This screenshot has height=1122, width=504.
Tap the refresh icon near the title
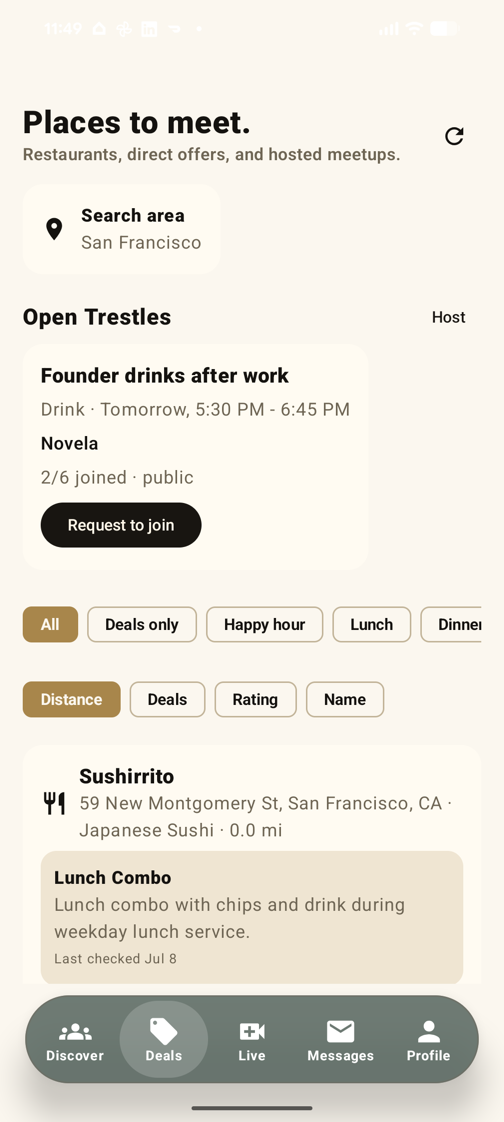[x=454, y=136]
